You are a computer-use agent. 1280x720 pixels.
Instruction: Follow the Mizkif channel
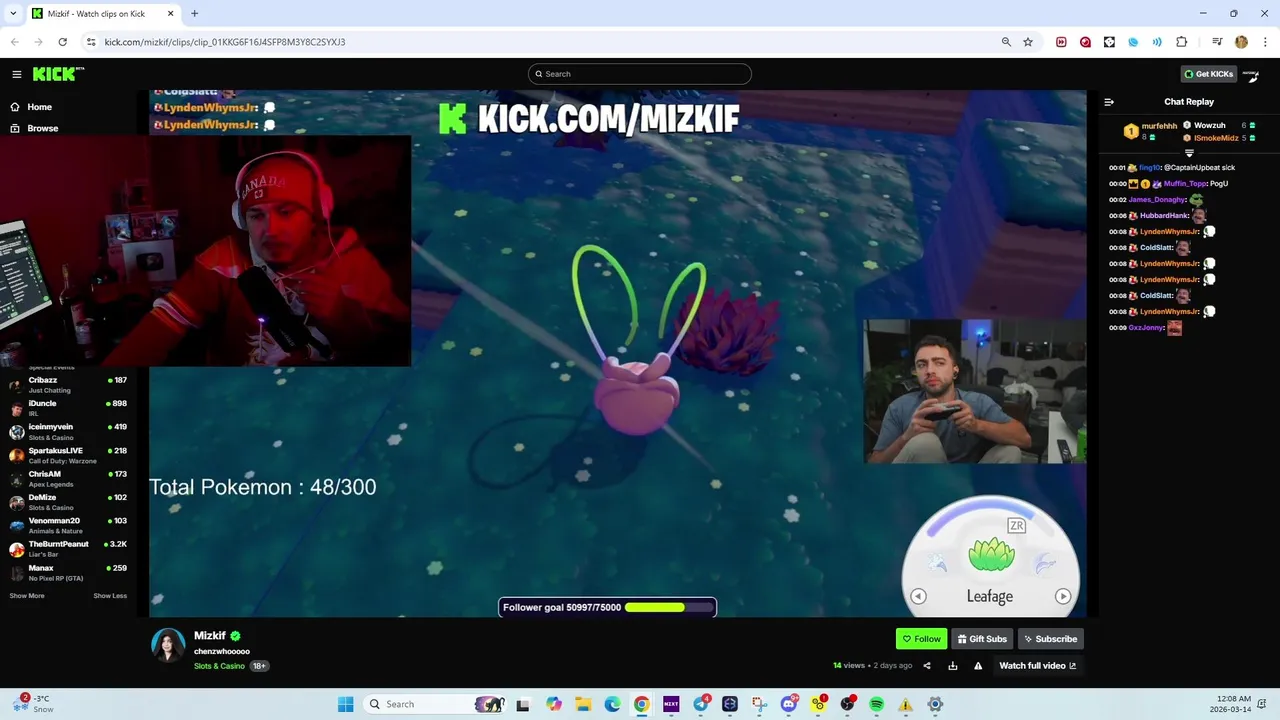[x=921, y=639]
